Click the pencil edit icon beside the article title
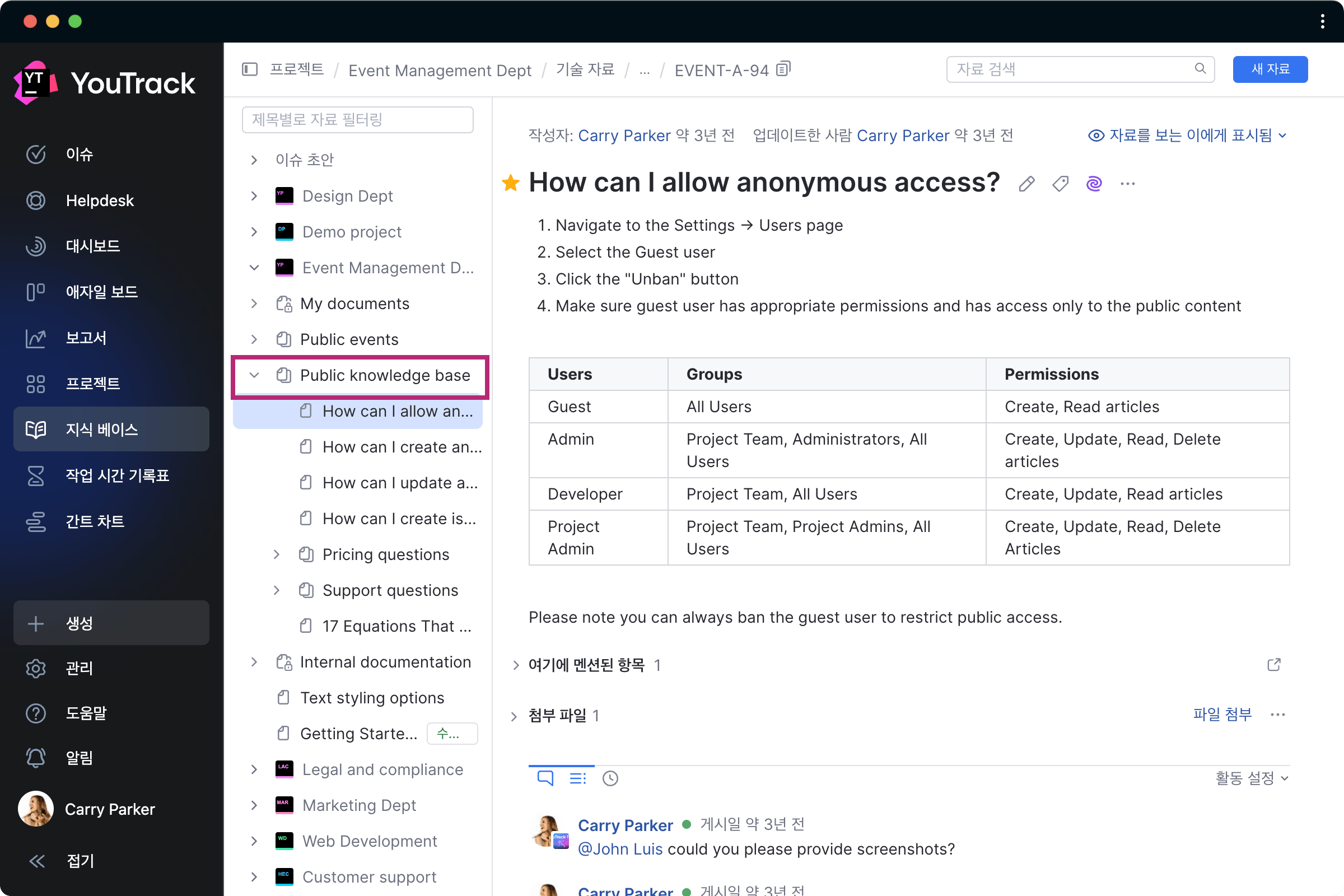Screen dimensions: 1344x896 pos(1026,184)
